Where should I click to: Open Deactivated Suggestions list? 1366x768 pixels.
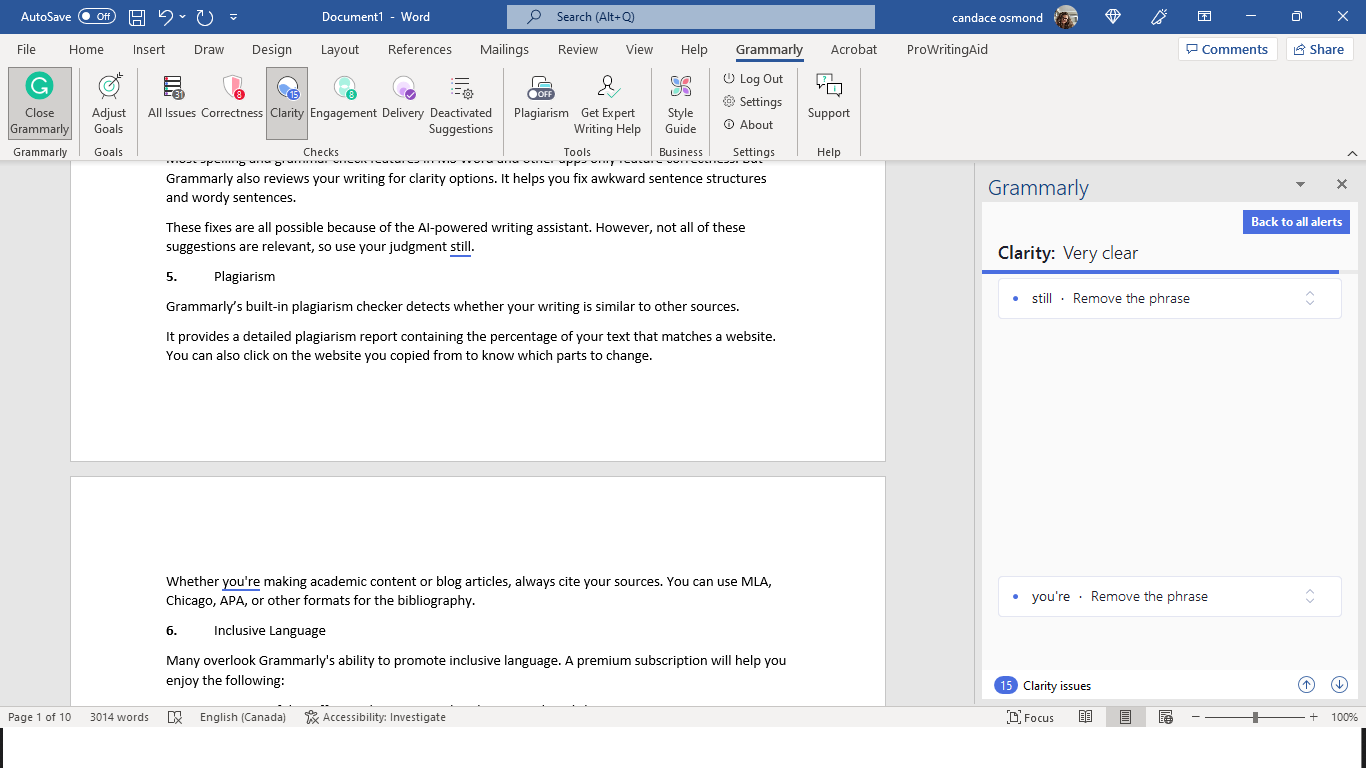pyautogui.click(x=461, y=103)
